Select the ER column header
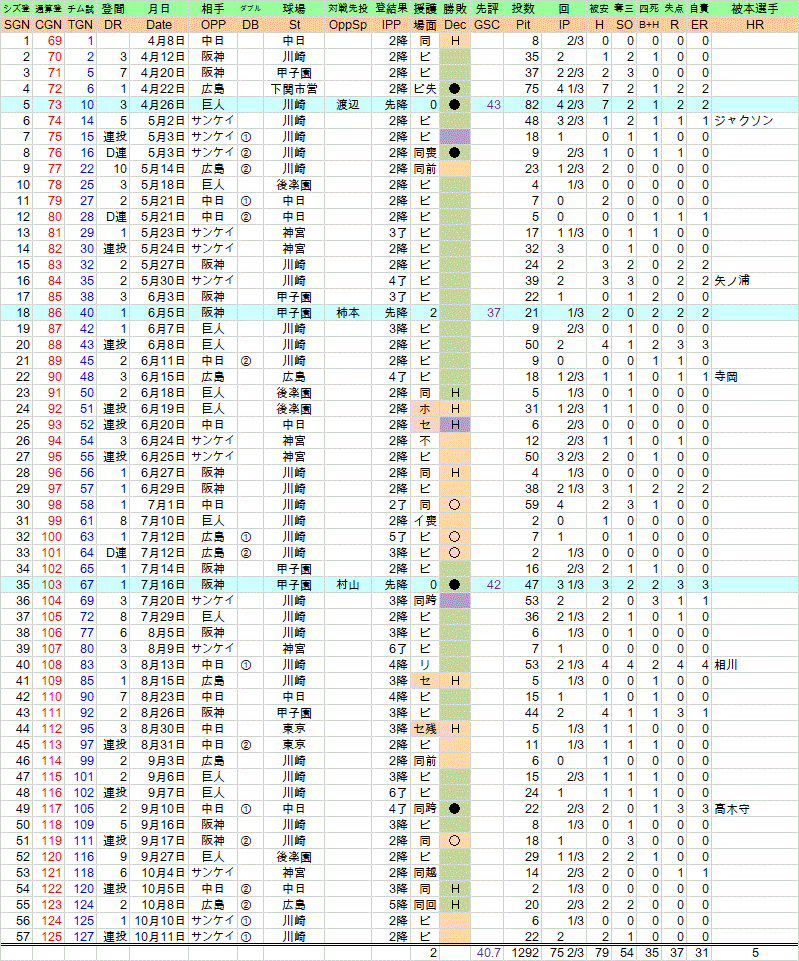The image size is (799, 961). (699, 25)
